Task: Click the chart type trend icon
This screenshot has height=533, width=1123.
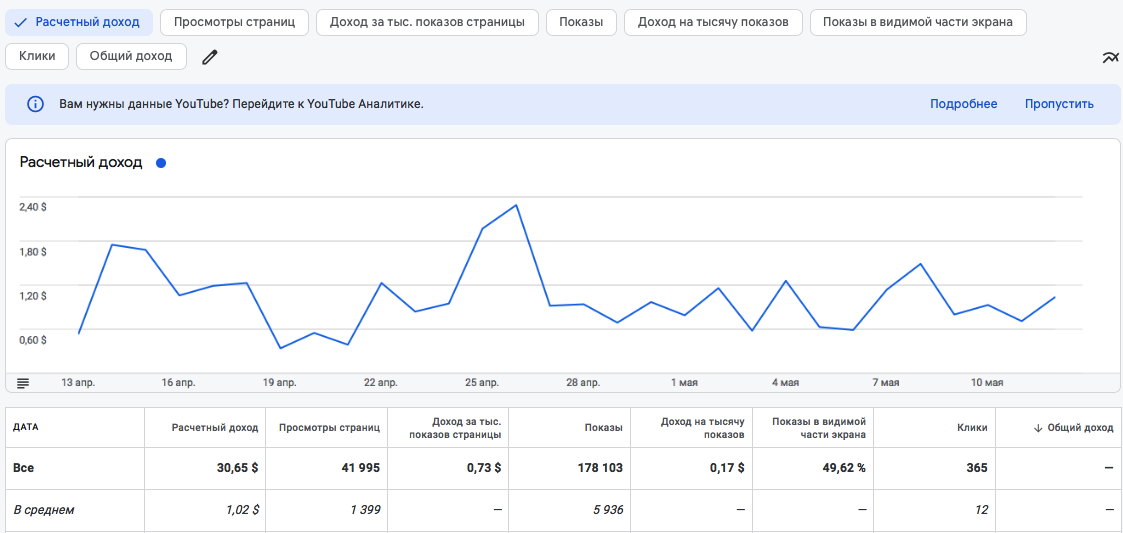Action: tap(1110, 58)
